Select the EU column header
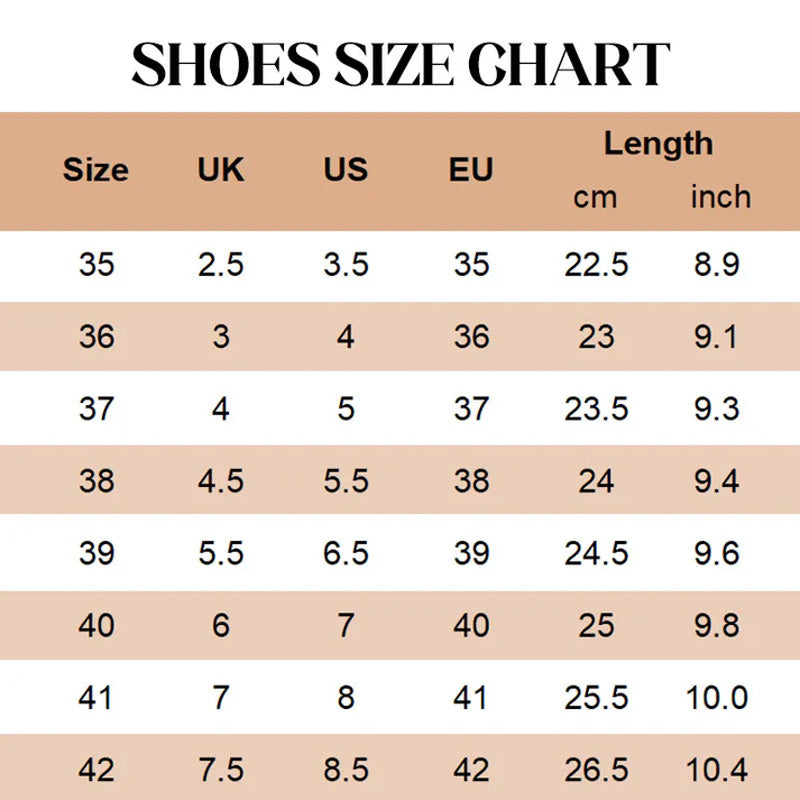The height and width of the screenshot is (800, 800). (471, 169)
